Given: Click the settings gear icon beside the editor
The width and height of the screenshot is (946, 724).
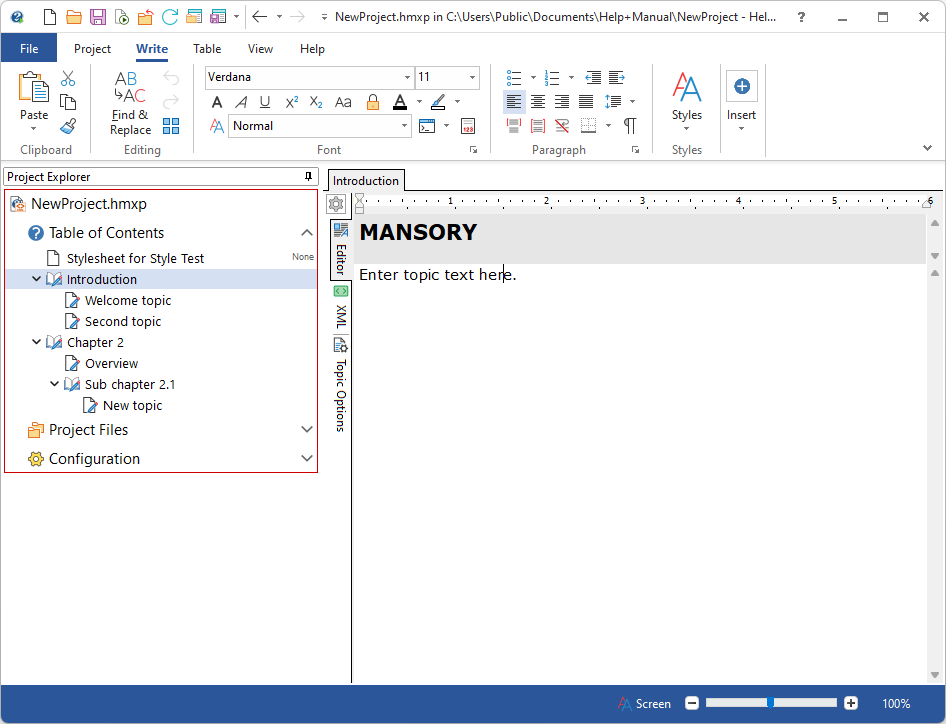Looking at the screenshot, I should (x=336, y=204).
